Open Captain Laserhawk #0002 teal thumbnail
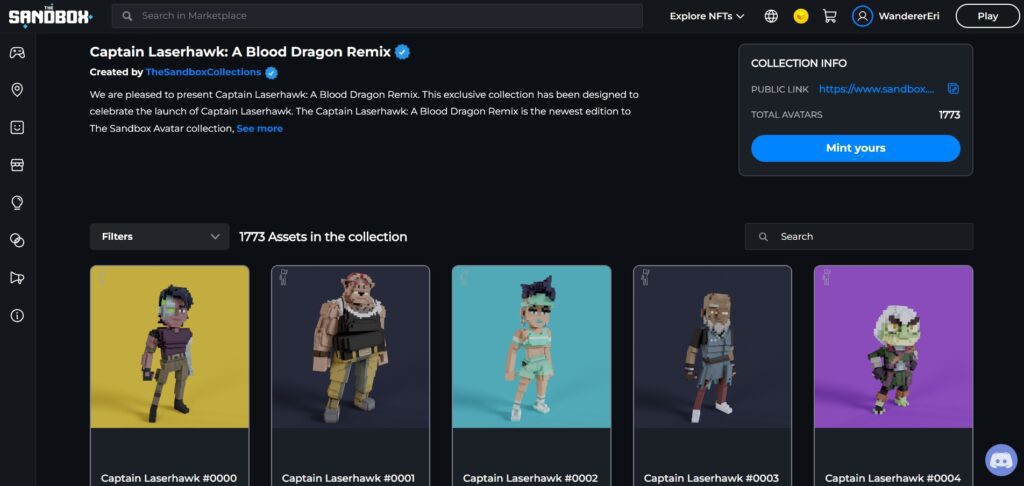This screenshot has width=1024, height=486. 532,347
